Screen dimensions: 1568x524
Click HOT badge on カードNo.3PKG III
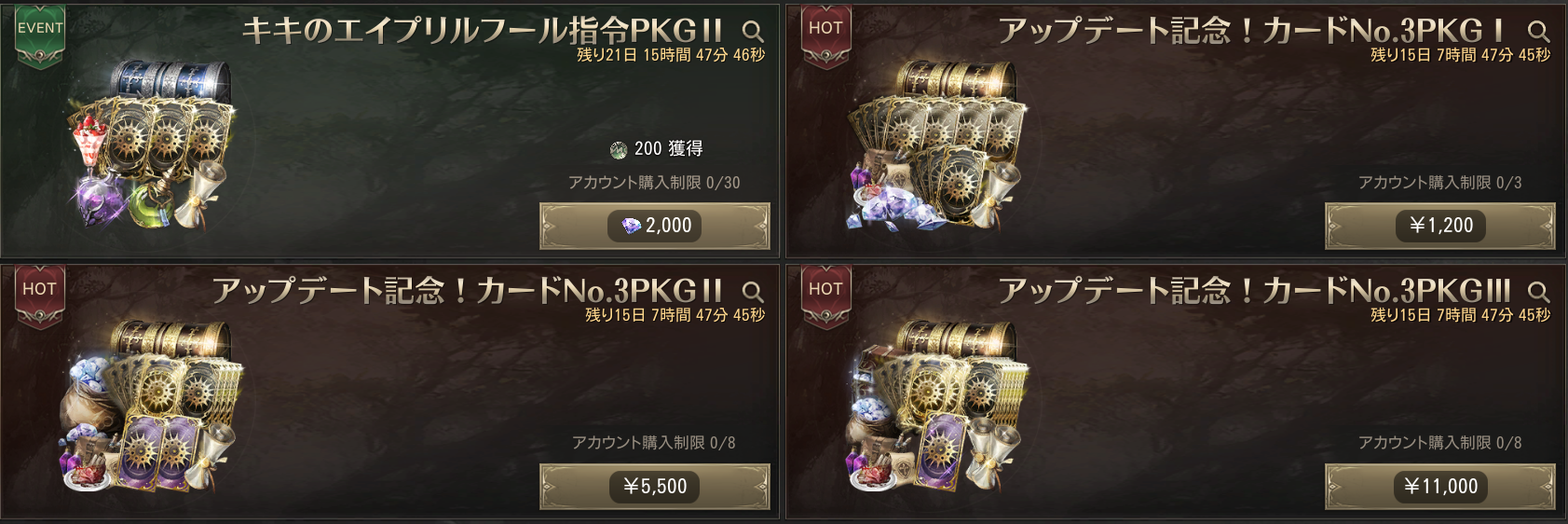click(x=825, y=298)
